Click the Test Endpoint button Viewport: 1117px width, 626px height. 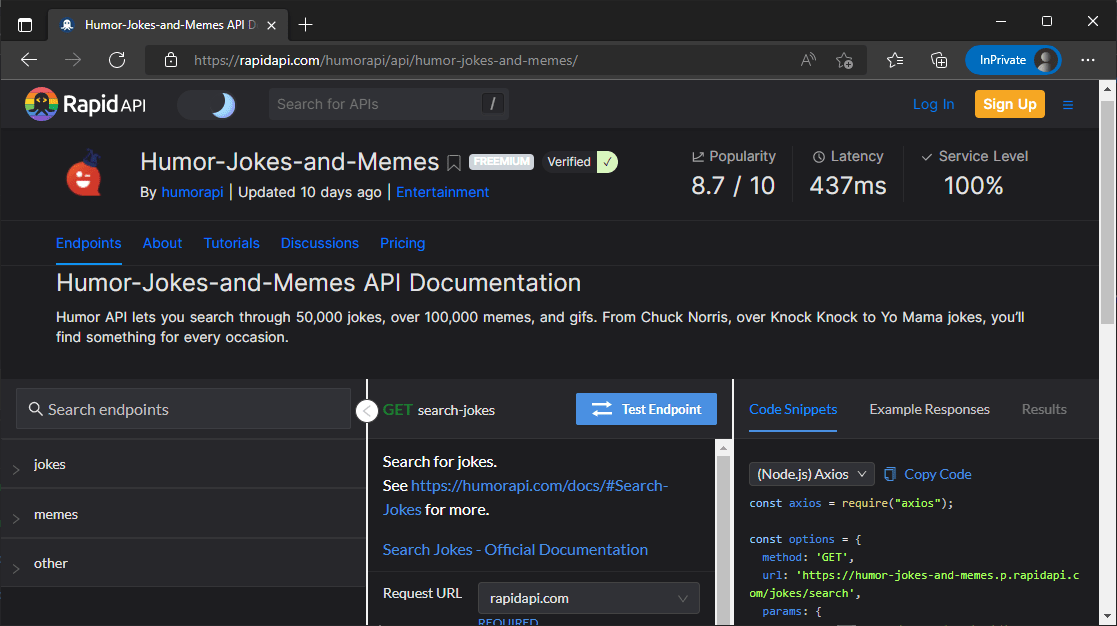click(646, 409)
